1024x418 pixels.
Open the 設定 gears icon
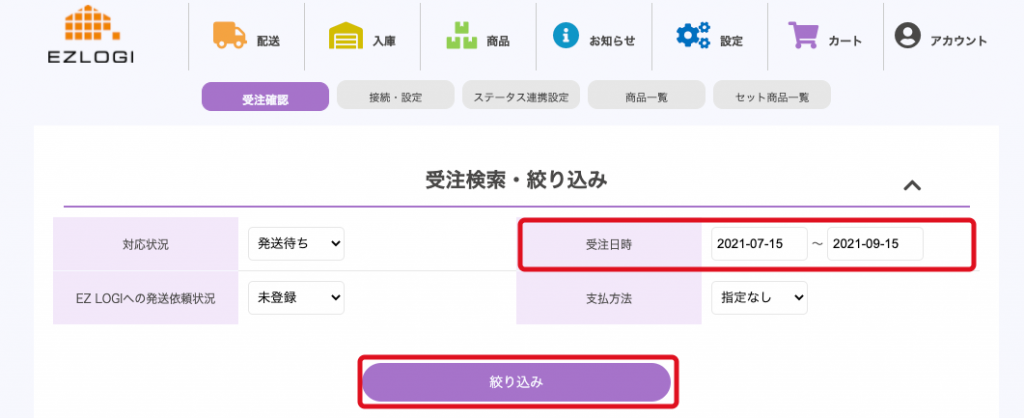693,37
